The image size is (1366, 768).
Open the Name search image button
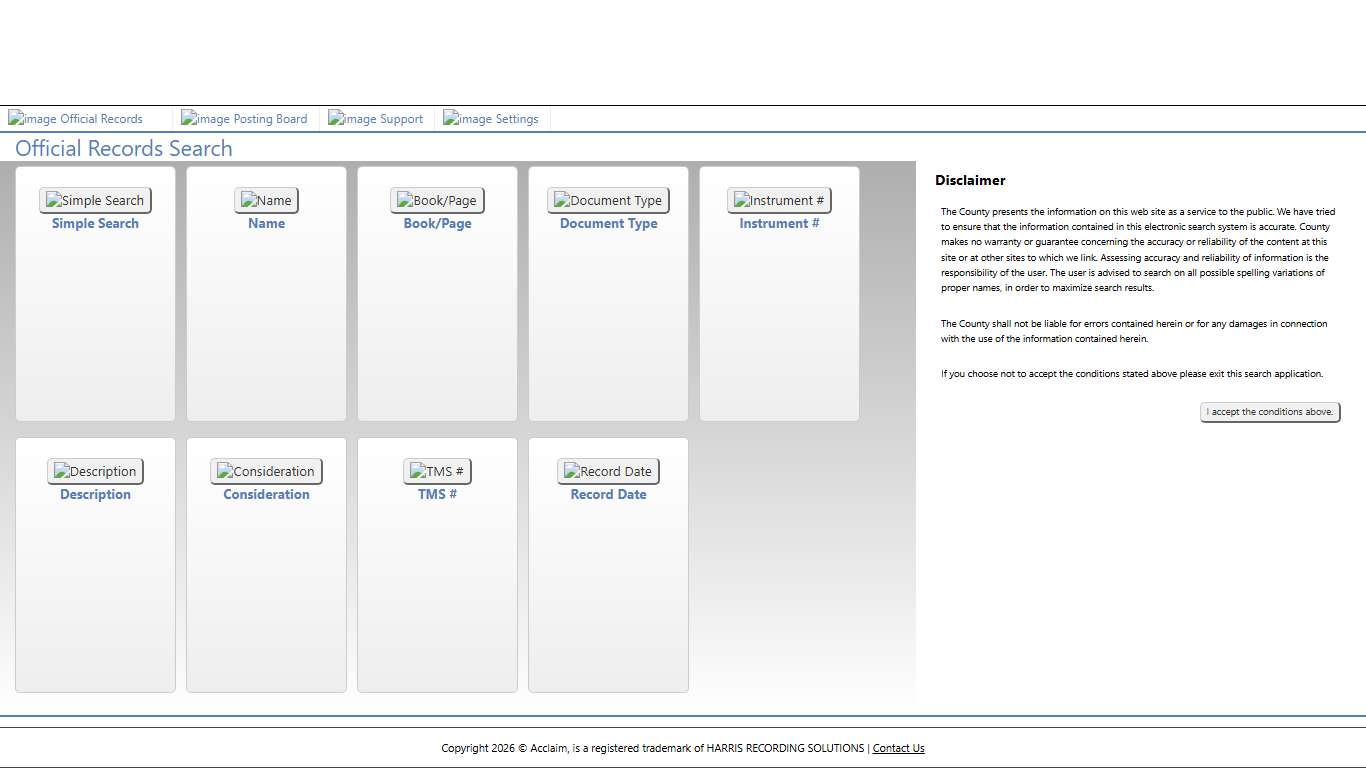pyautogui.click(x=266, y=200)
